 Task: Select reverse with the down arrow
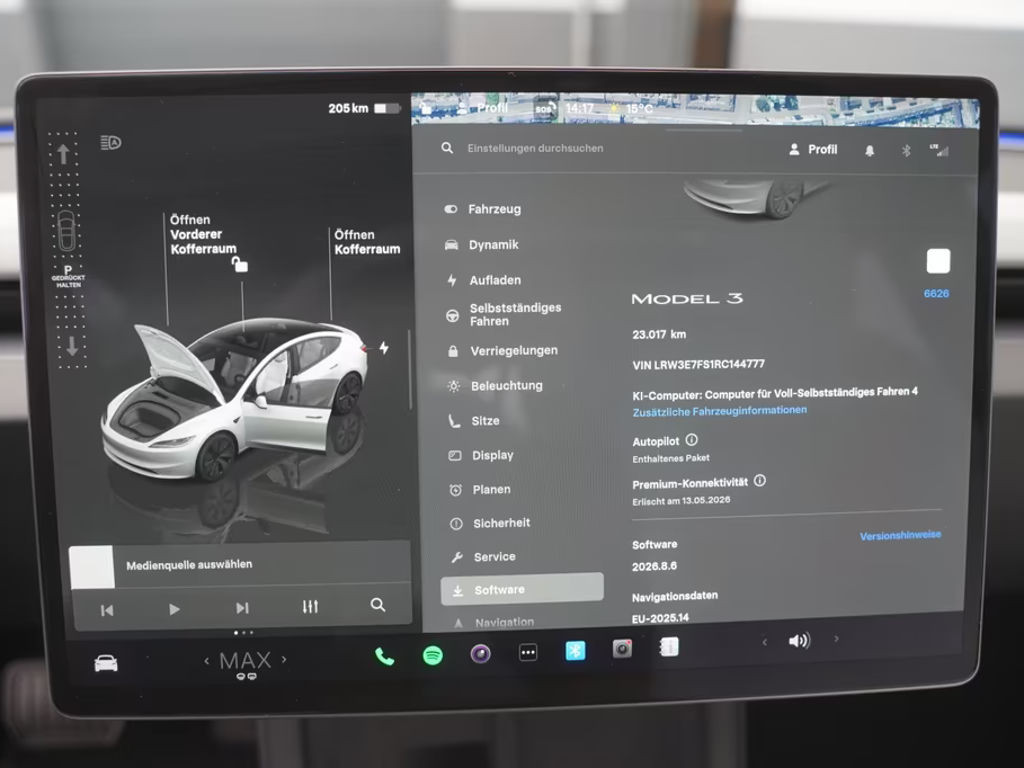click(x=72, y=346)
